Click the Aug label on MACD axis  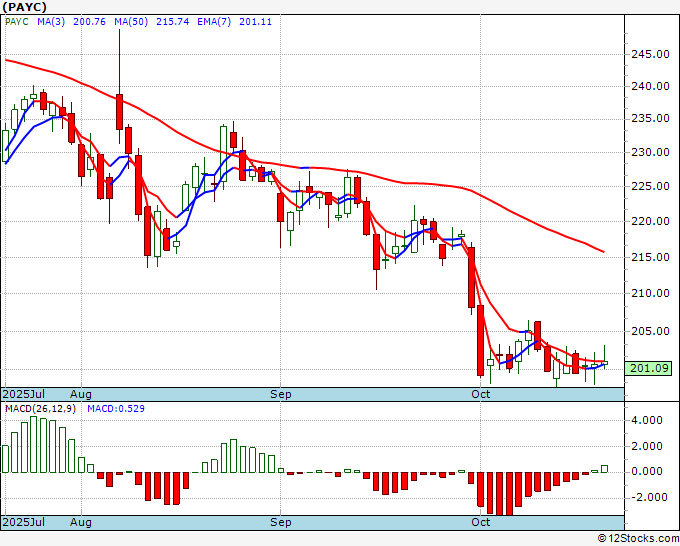[81, 522]
